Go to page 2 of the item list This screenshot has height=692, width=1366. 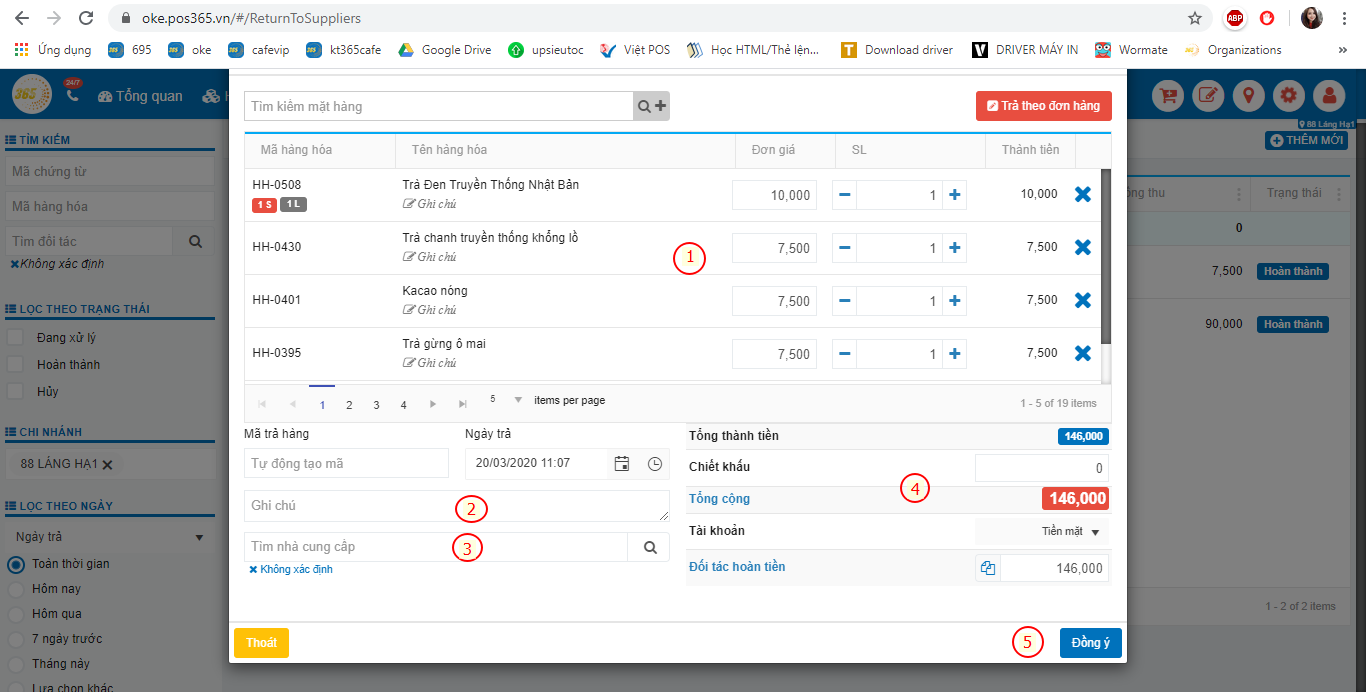click(x=349, y=405)
